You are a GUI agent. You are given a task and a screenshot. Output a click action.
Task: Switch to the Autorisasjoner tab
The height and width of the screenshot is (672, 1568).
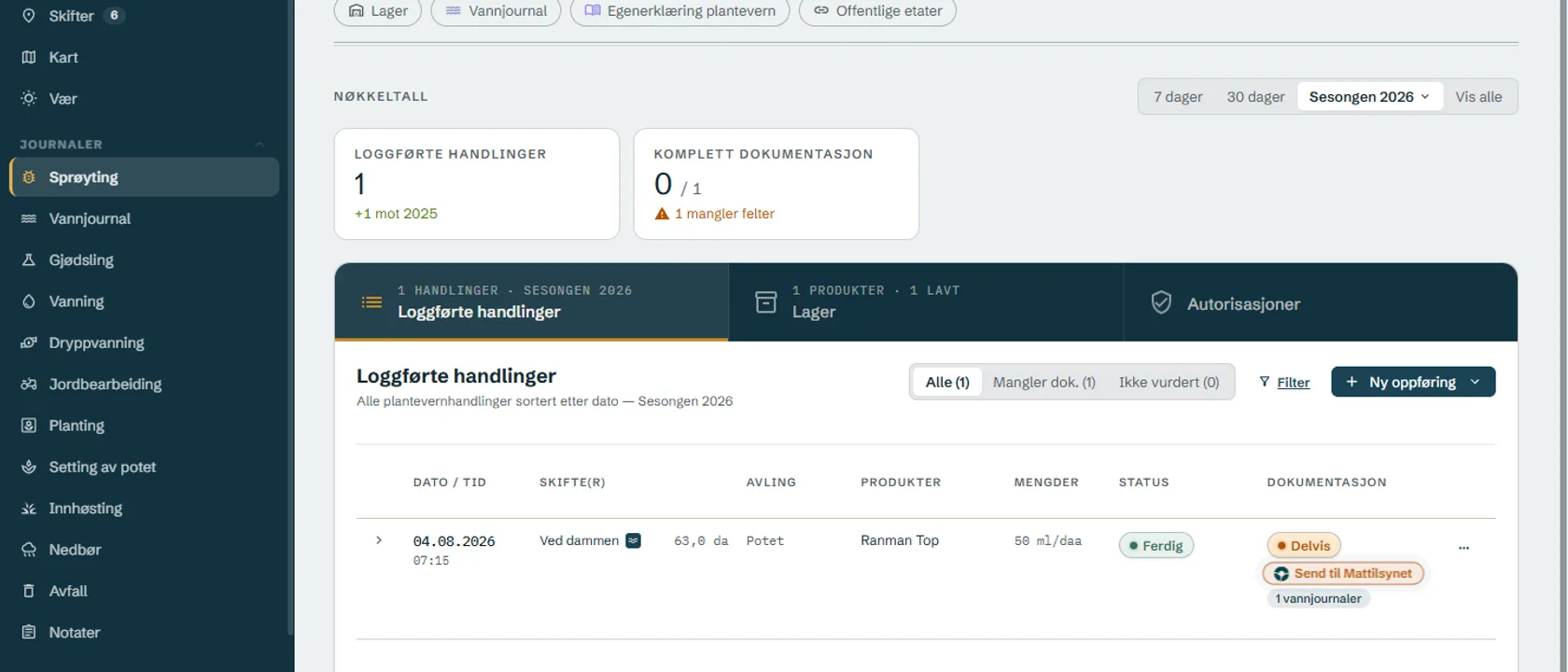pyautogui.click(x=1321, y=302)
